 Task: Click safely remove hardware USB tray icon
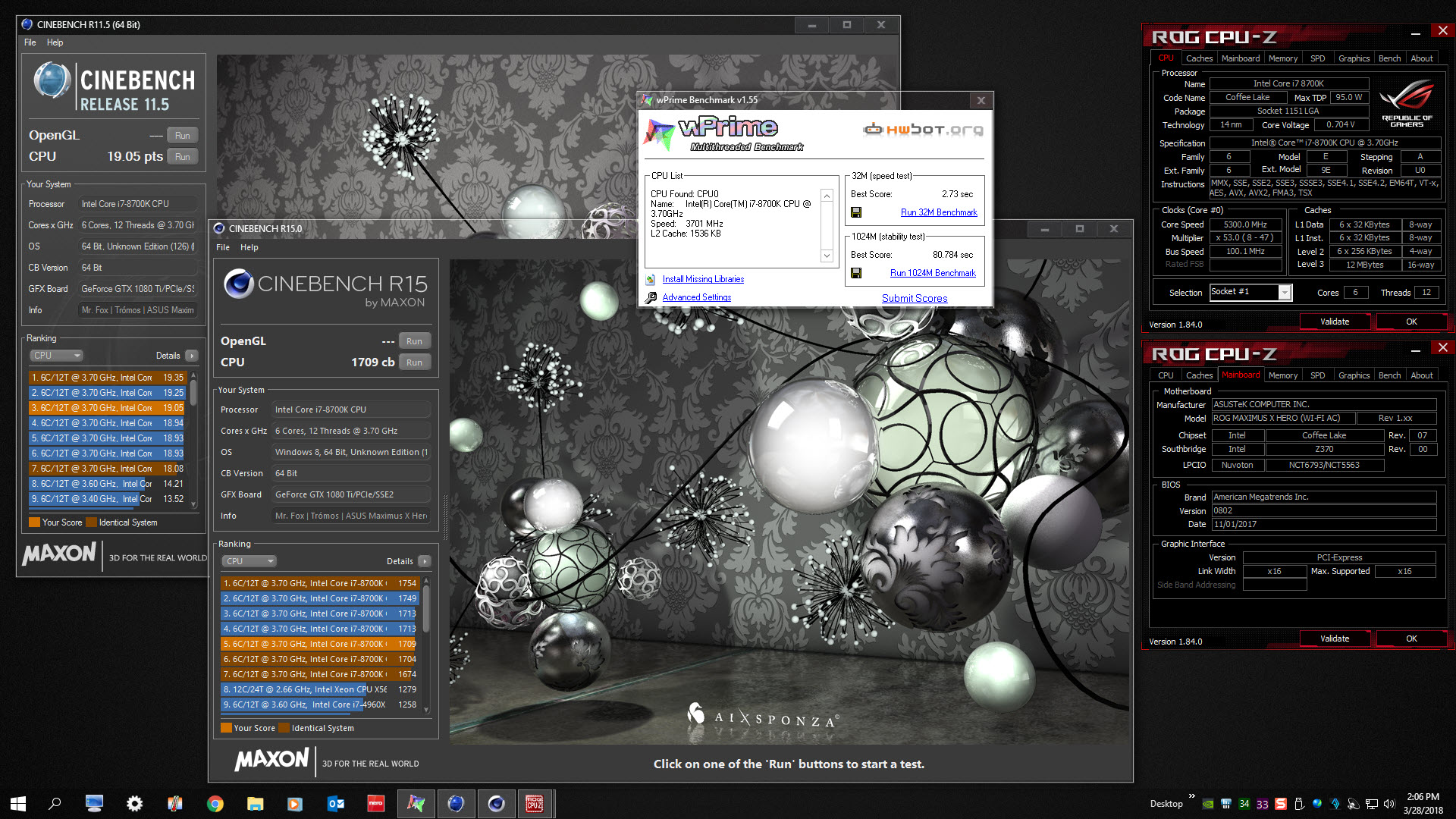(1299, 804)
